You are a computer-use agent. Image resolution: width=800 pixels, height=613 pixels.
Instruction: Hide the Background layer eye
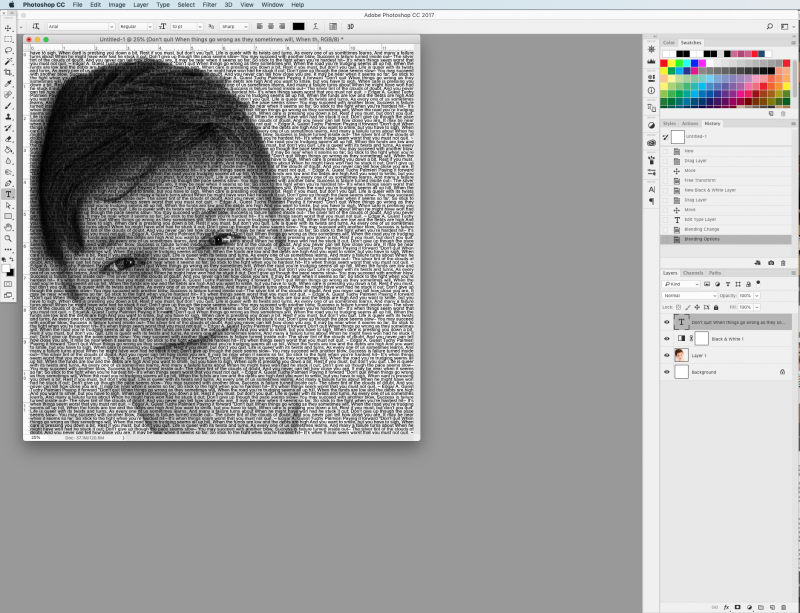coord(666,372)
